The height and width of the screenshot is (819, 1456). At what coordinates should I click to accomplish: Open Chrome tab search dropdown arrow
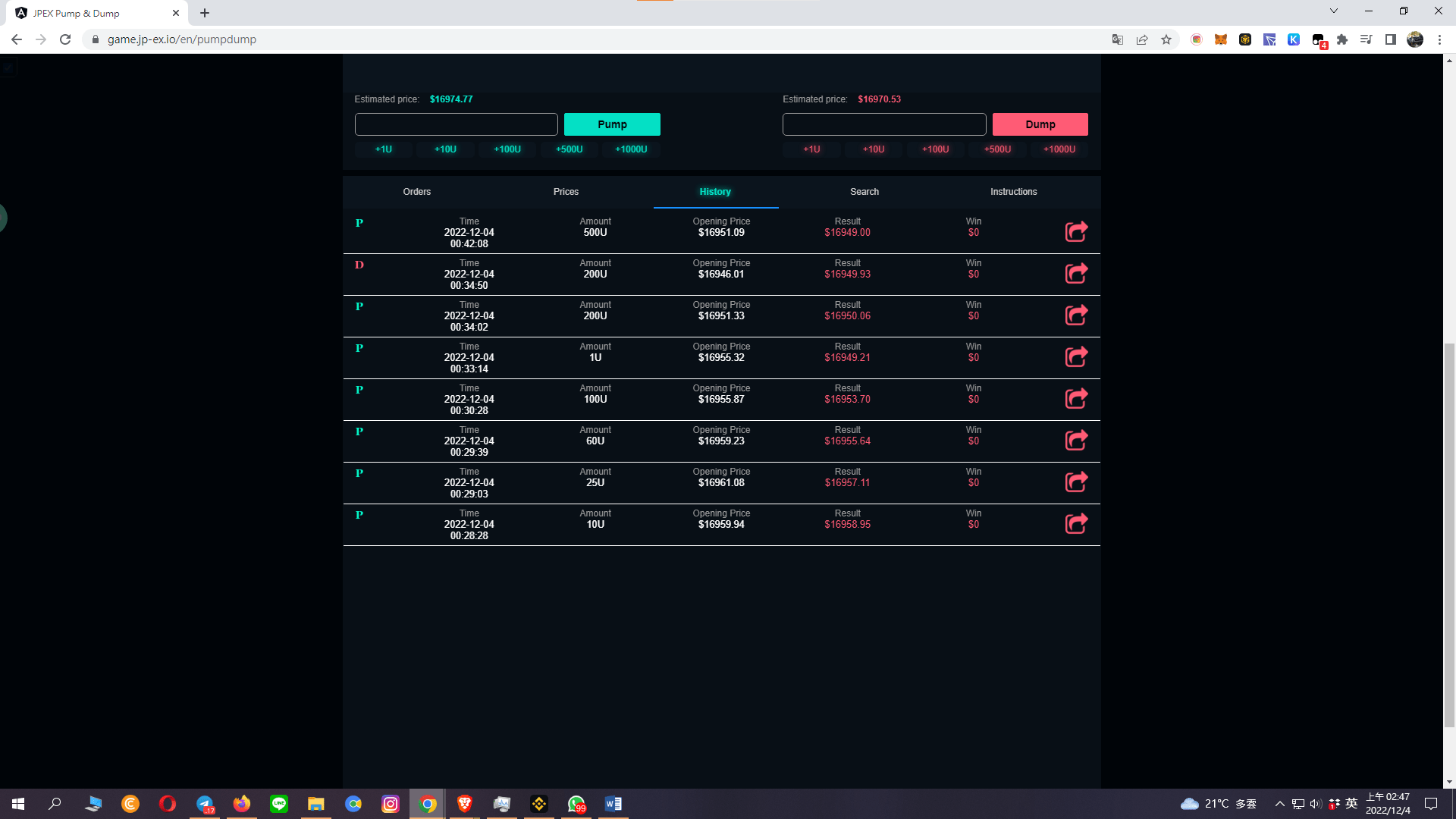click(x=1334, y=11)
